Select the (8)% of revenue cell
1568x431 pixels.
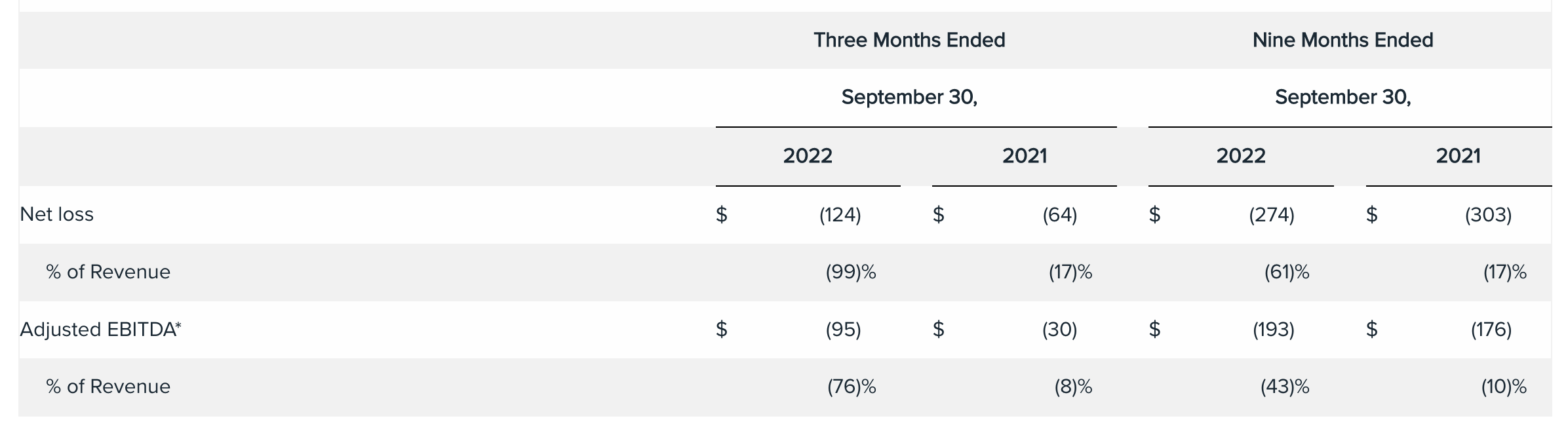click(1072, 387)
